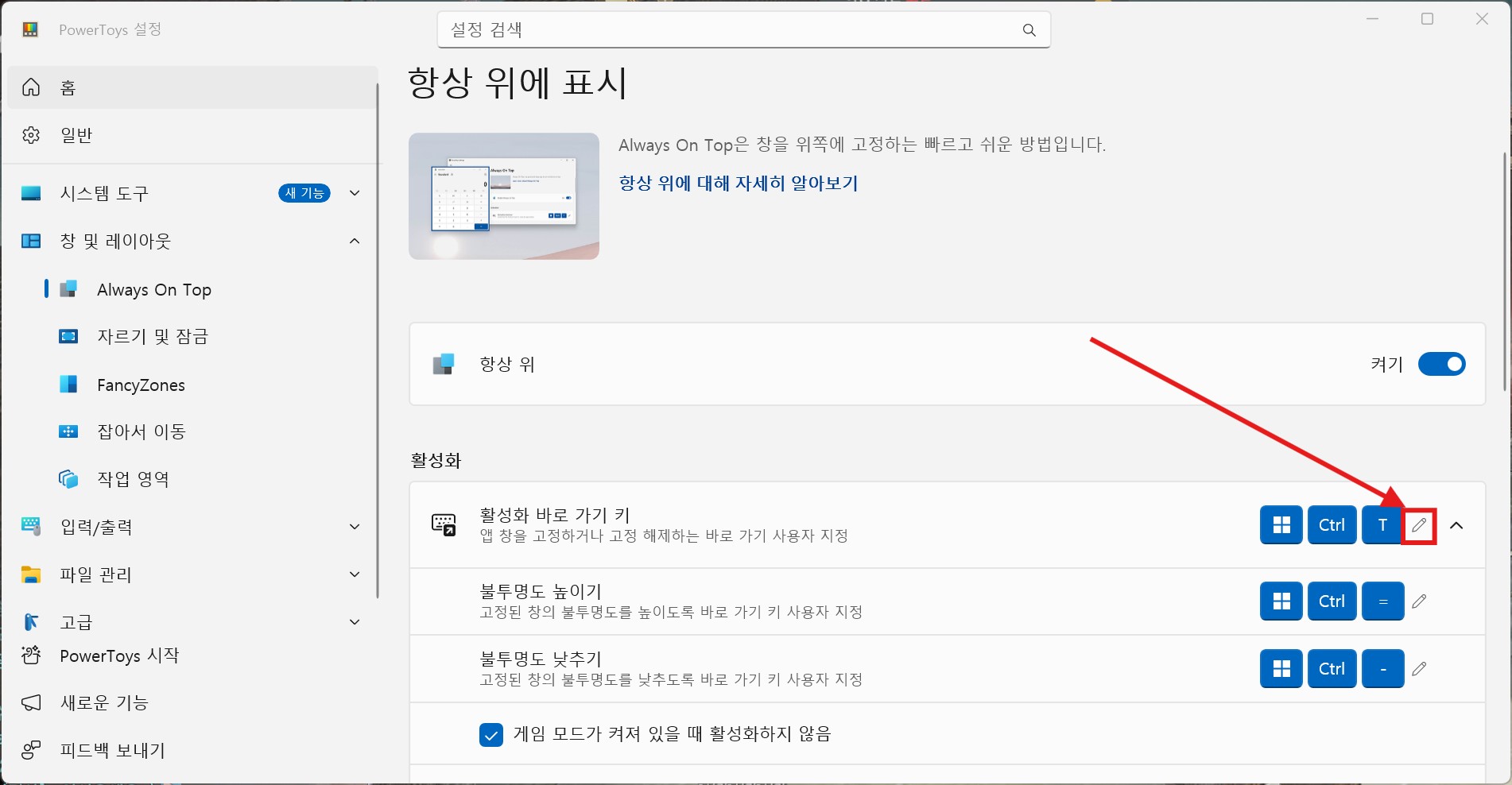Edit the 활성화 바로 가기 키 shortcut
1512x785 pixels.
[x=1419, y=525]
